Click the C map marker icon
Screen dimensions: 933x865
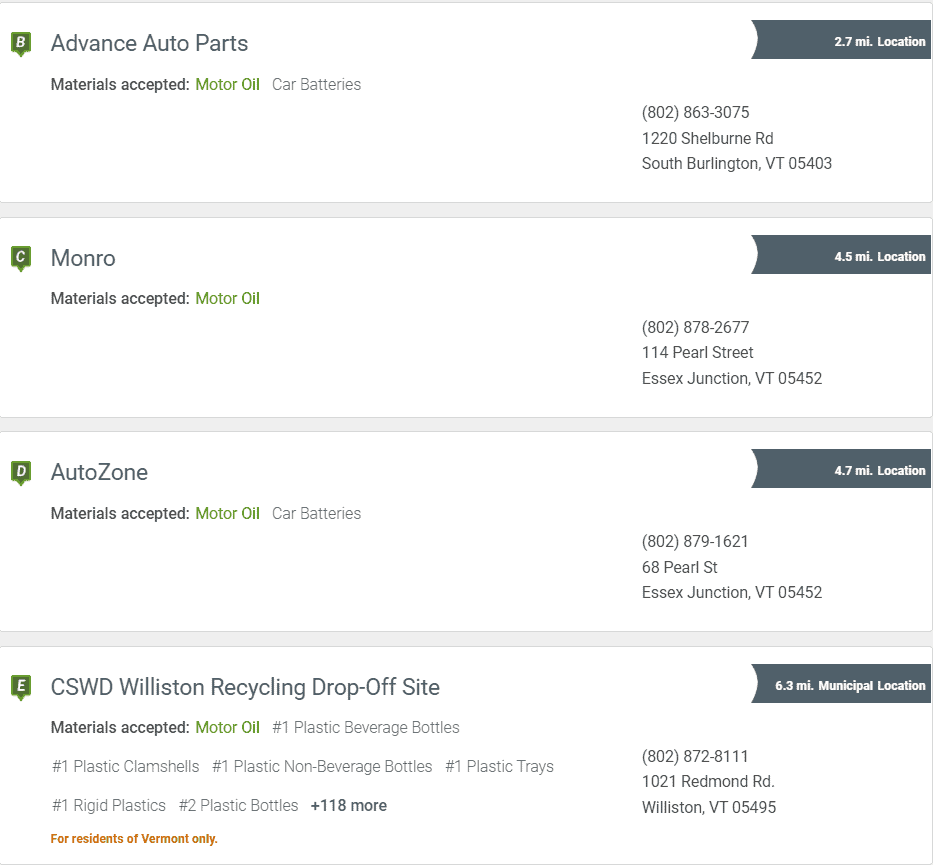[20, 258]
